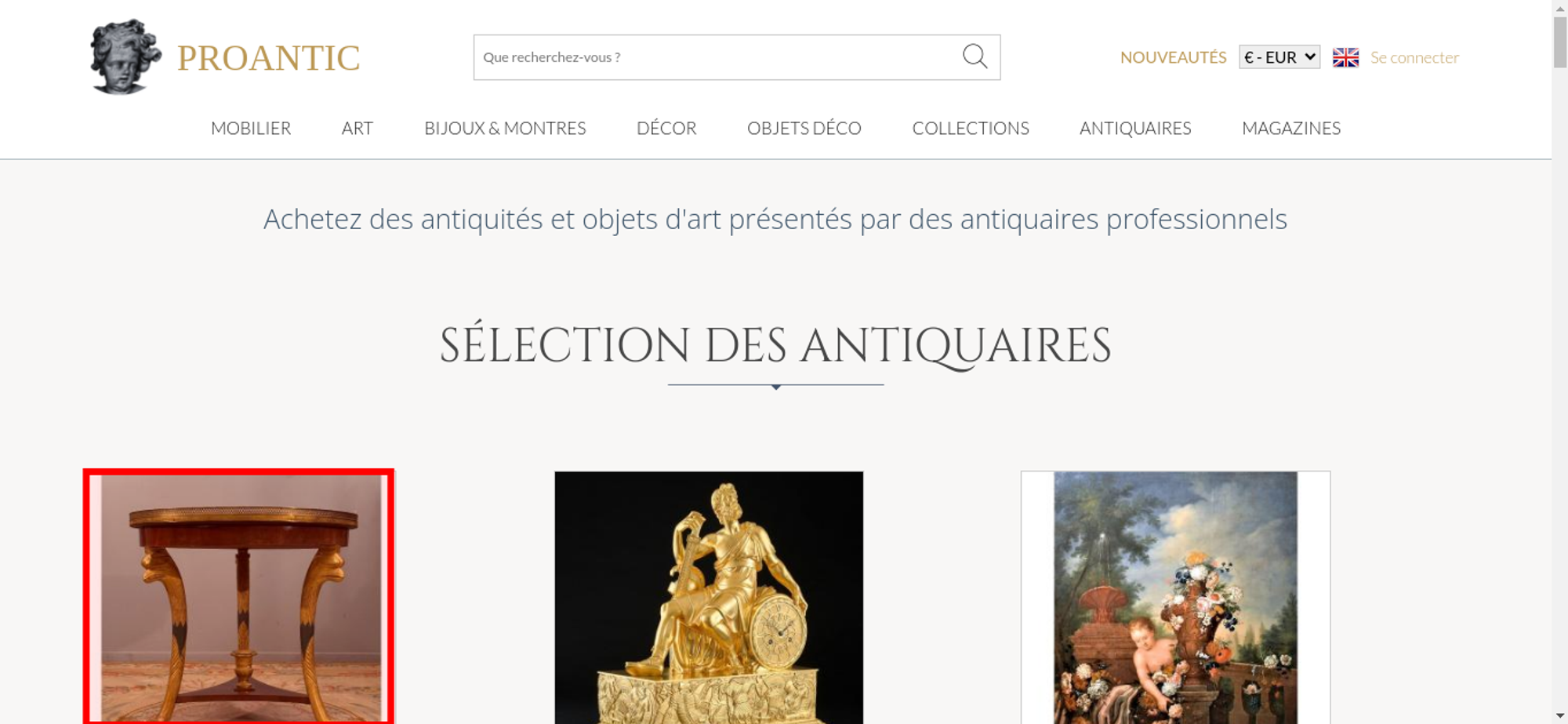1568x724 pixels.
Task: Click the UK flag language icon
Action: tap(1345, 57)
